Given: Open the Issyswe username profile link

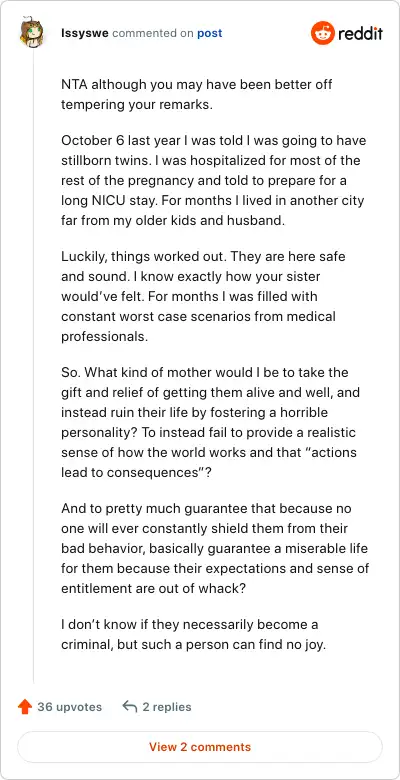Looking at the screenshot, I should click(85, 34).
